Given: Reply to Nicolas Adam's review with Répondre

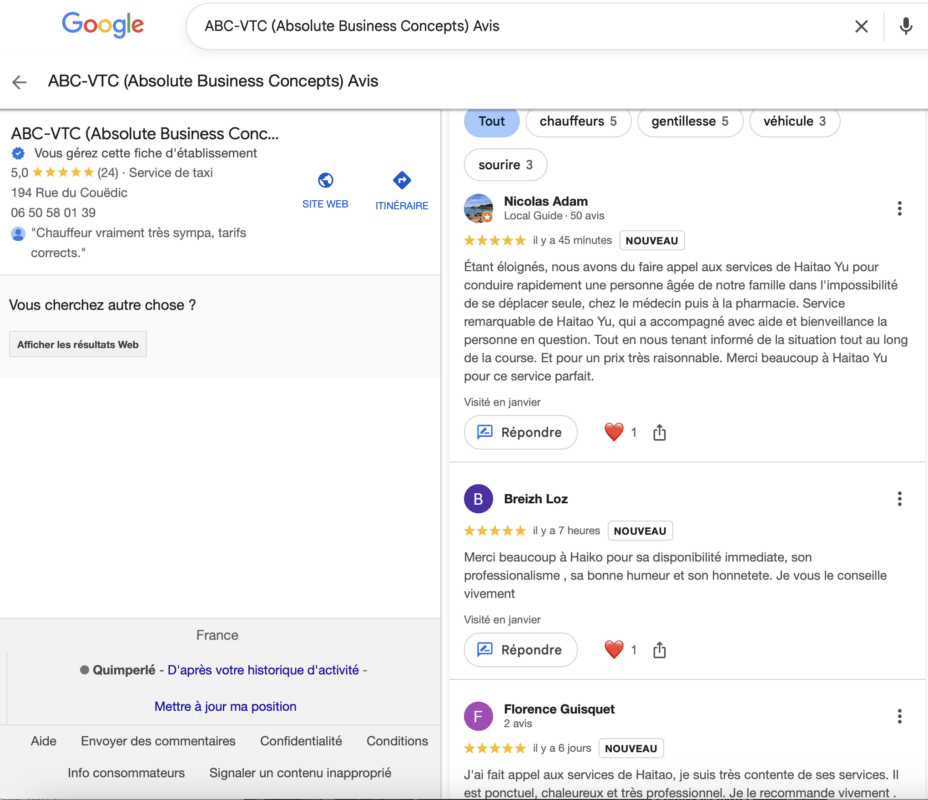Looking at the screenshot, I should pyautogui.click(x=521, y=432).
